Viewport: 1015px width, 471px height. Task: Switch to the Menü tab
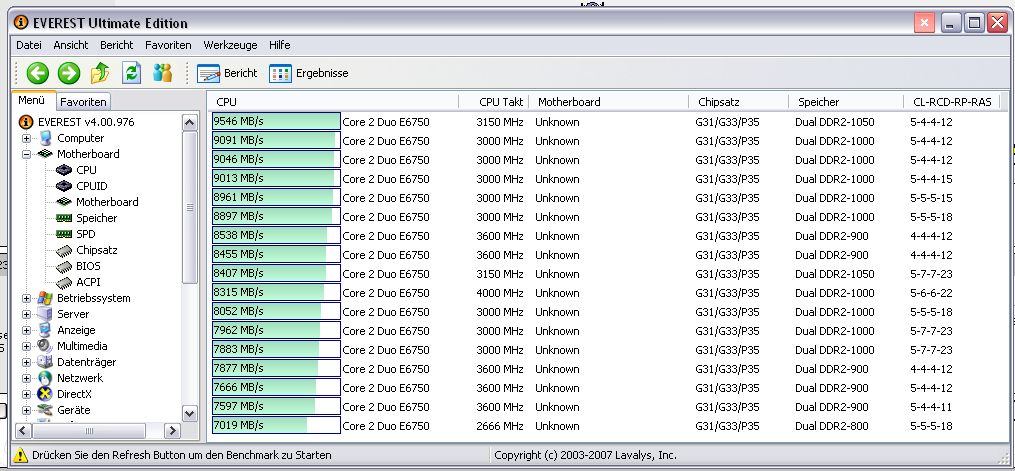pos(32,100)
